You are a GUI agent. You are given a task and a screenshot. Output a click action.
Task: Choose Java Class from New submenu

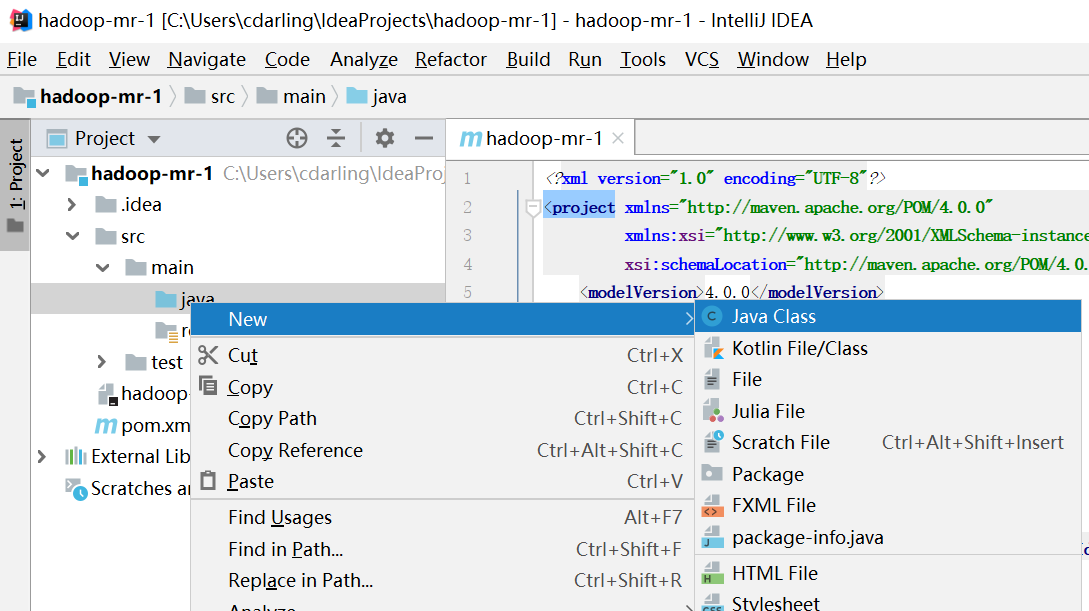(888, 317)
